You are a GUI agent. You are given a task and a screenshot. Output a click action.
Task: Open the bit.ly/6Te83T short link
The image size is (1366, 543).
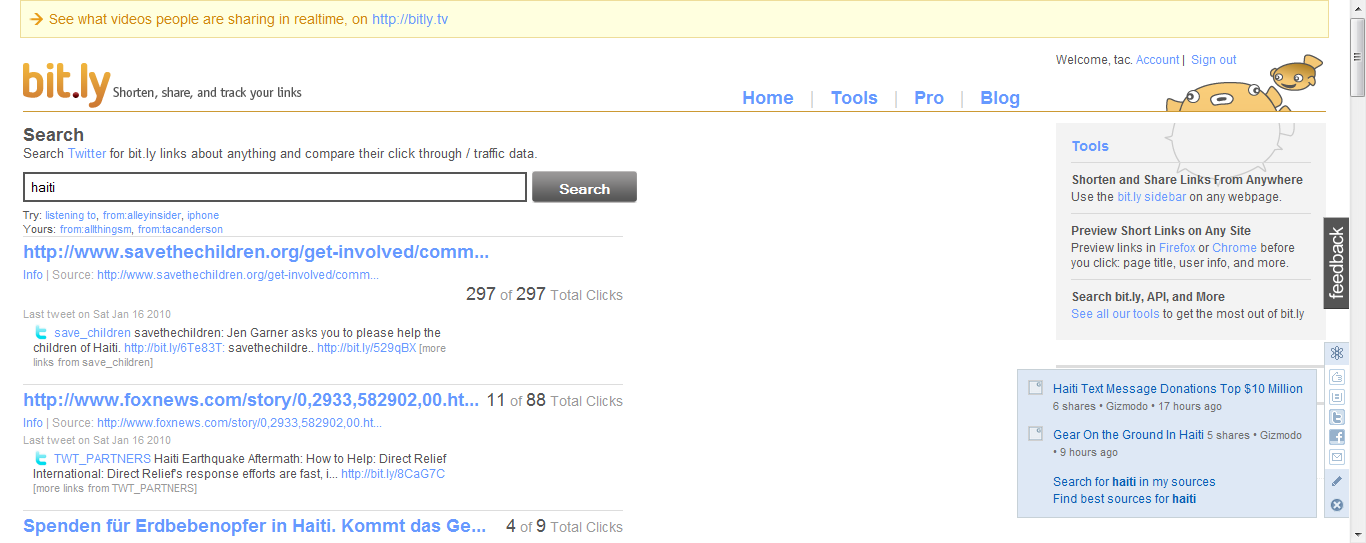coord(174,348)
